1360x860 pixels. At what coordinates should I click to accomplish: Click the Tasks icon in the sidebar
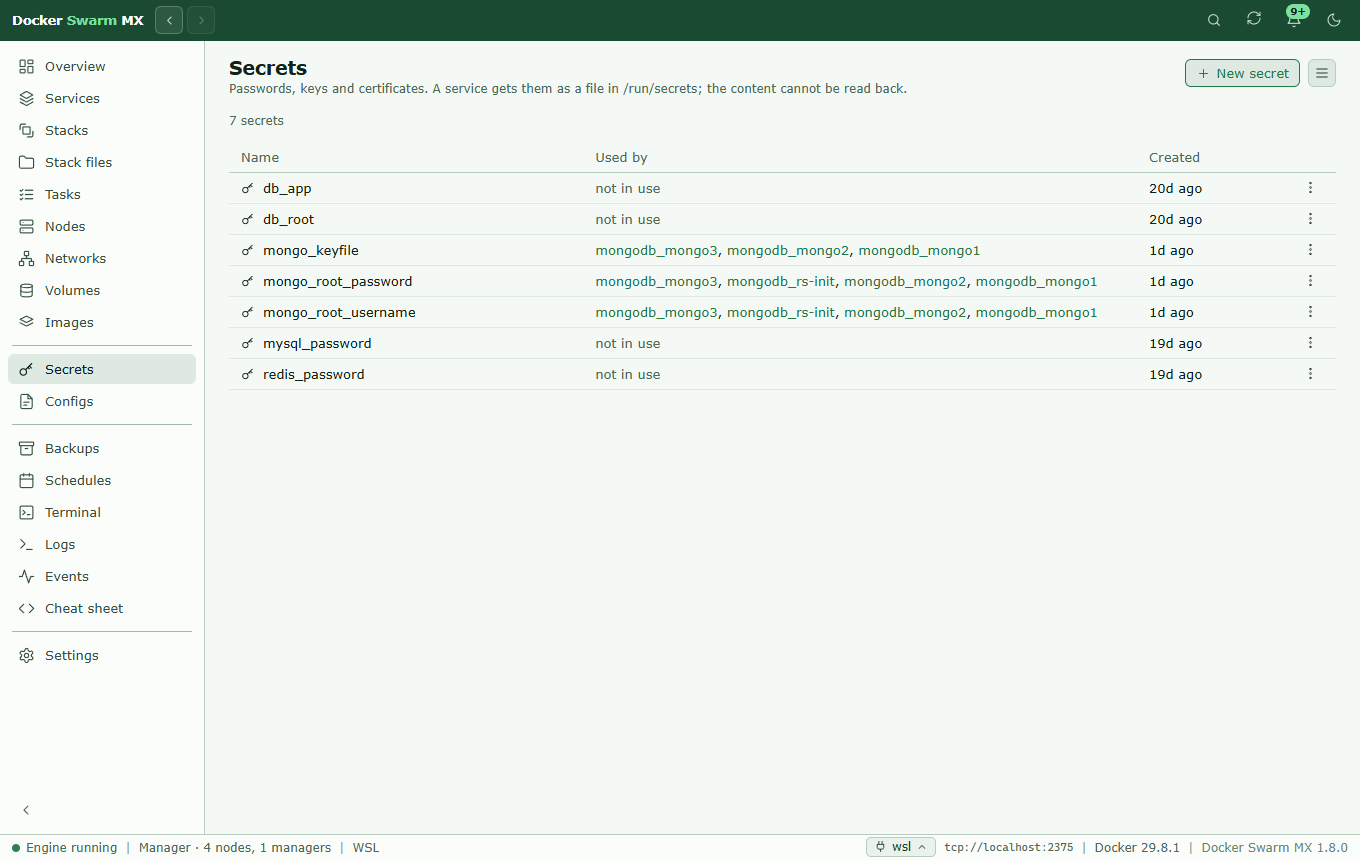point(27,194)
